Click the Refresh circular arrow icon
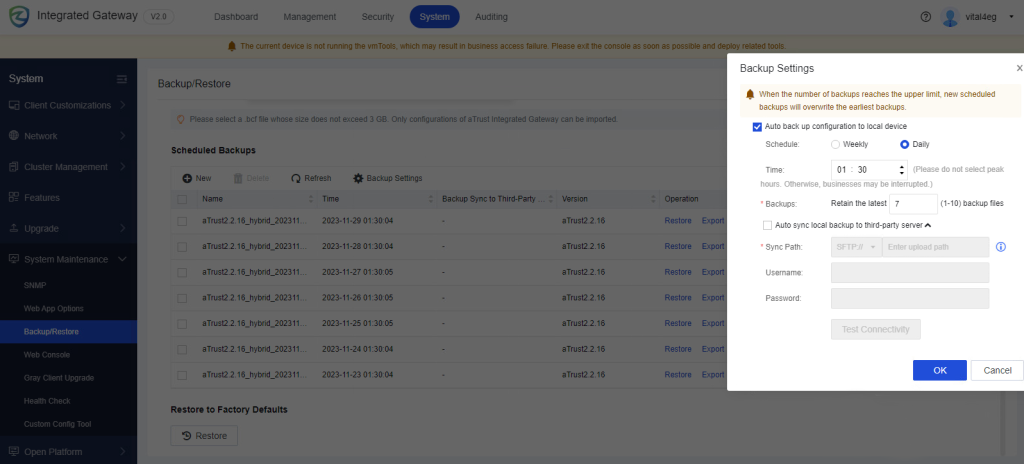 pyautogui.click(x=296, y=178)
